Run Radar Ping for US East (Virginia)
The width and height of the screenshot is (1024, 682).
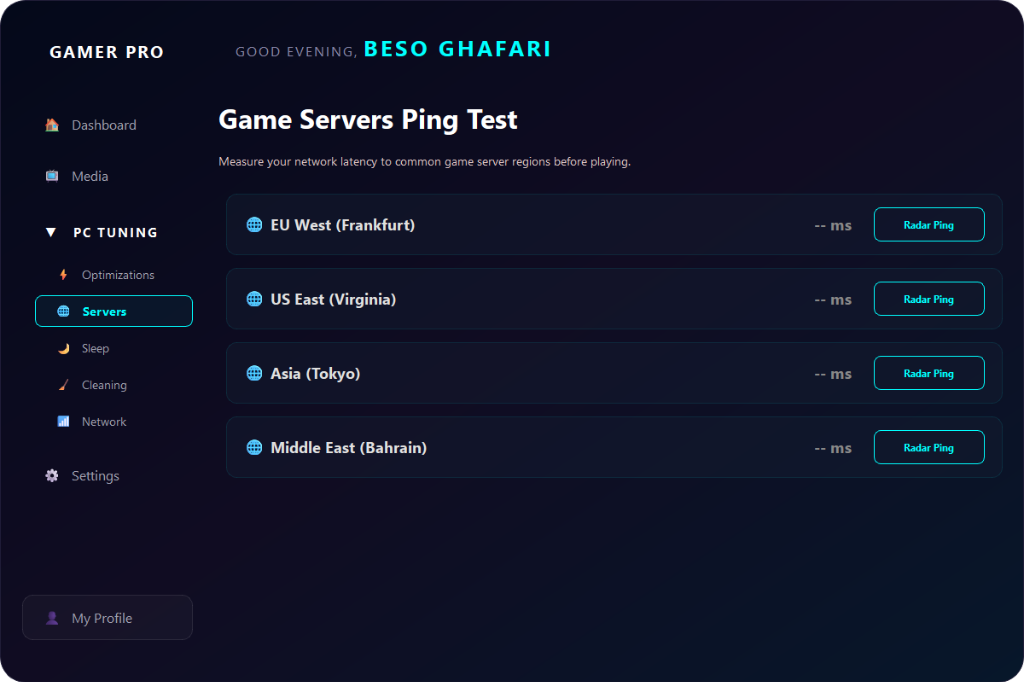tap(928, 299)
